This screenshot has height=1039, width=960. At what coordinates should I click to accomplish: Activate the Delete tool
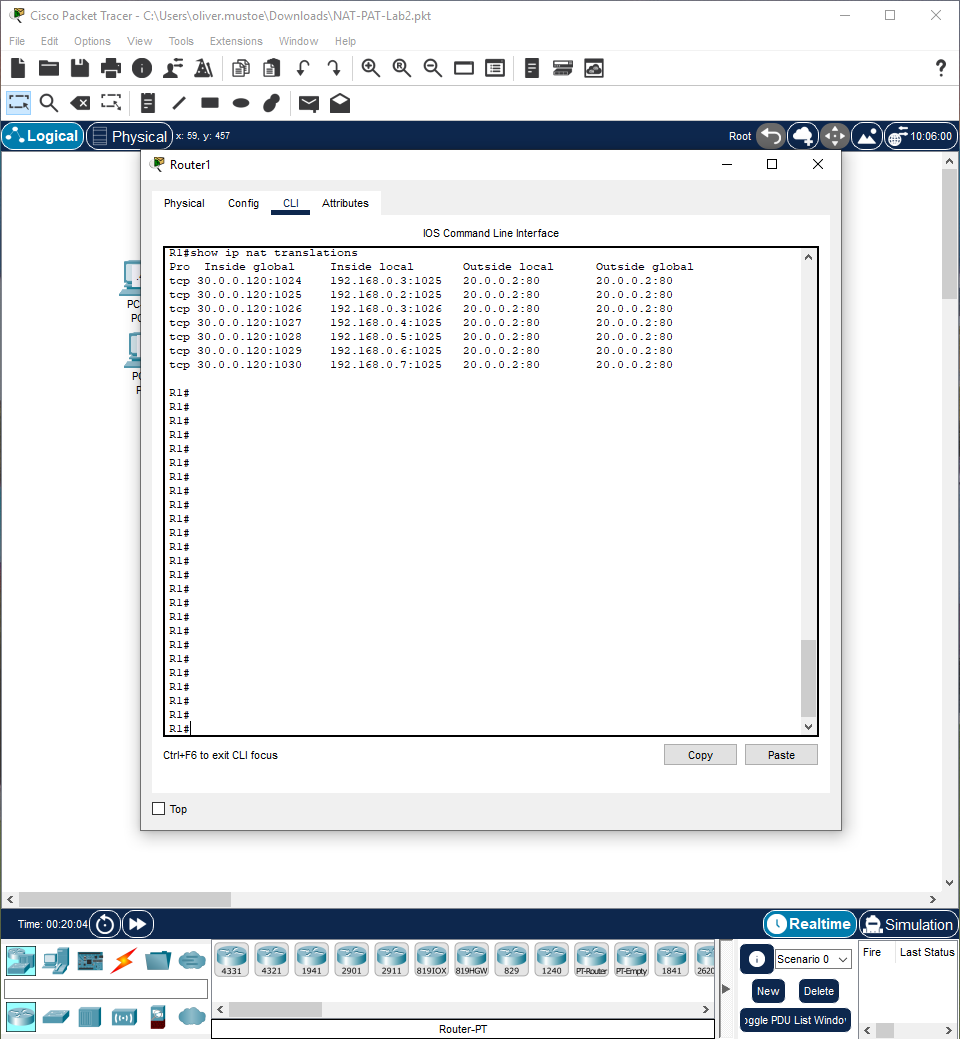80,103
